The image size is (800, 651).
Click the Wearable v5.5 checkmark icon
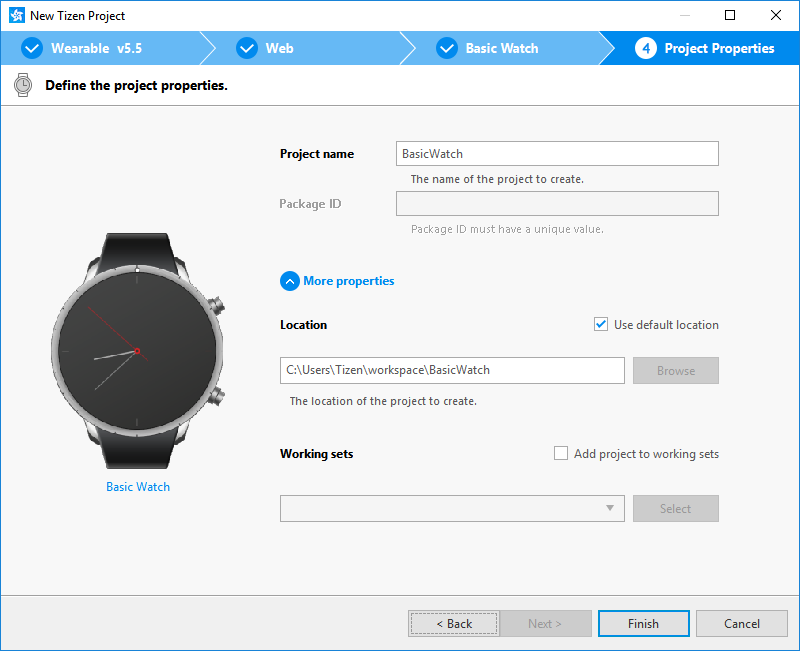pyautogui.click(x=32, y=48)
